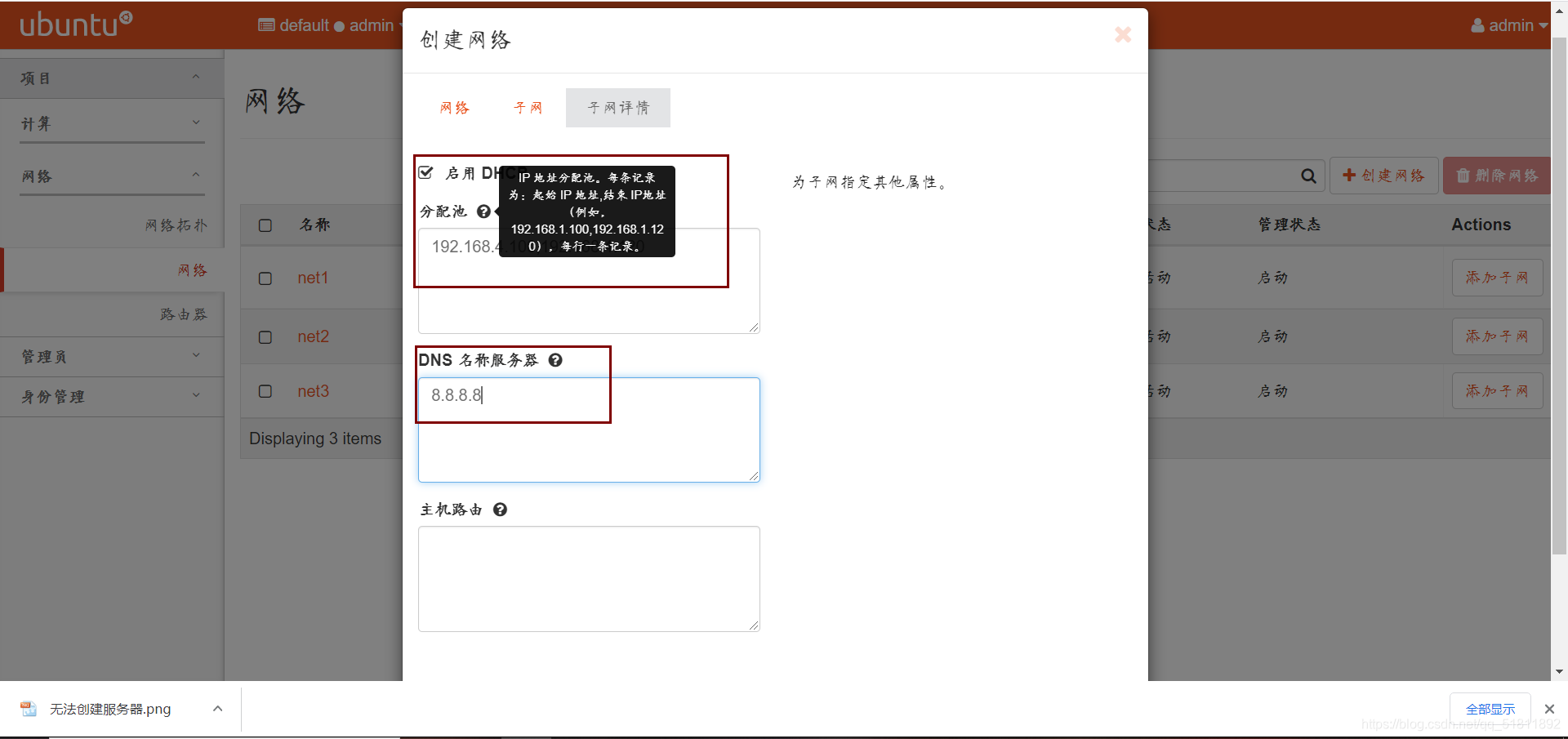Switch to the 网络 tab in dialog

pyautogui.click(x=454, y=107)
